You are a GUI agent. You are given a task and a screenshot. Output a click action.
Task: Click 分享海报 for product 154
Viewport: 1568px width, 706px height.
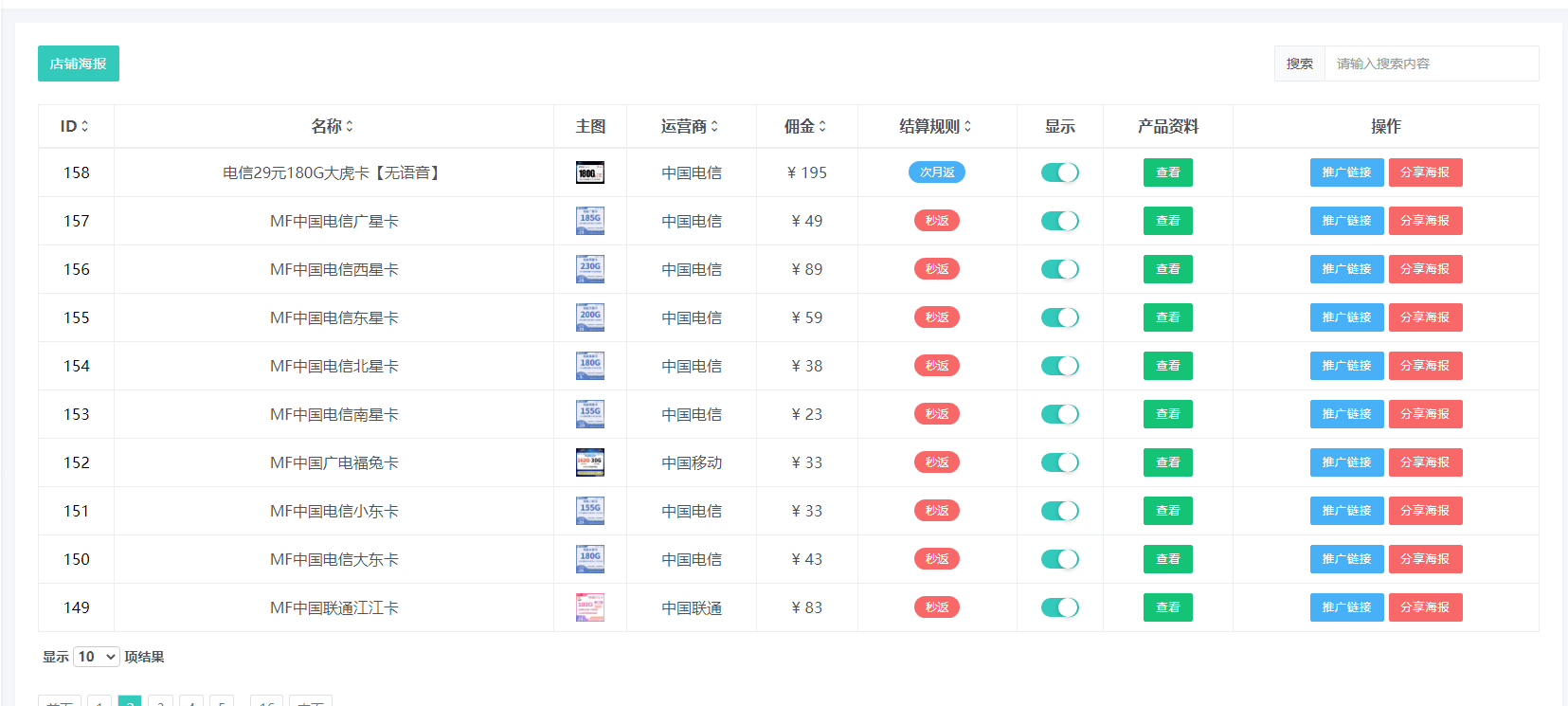(1426, 366)
